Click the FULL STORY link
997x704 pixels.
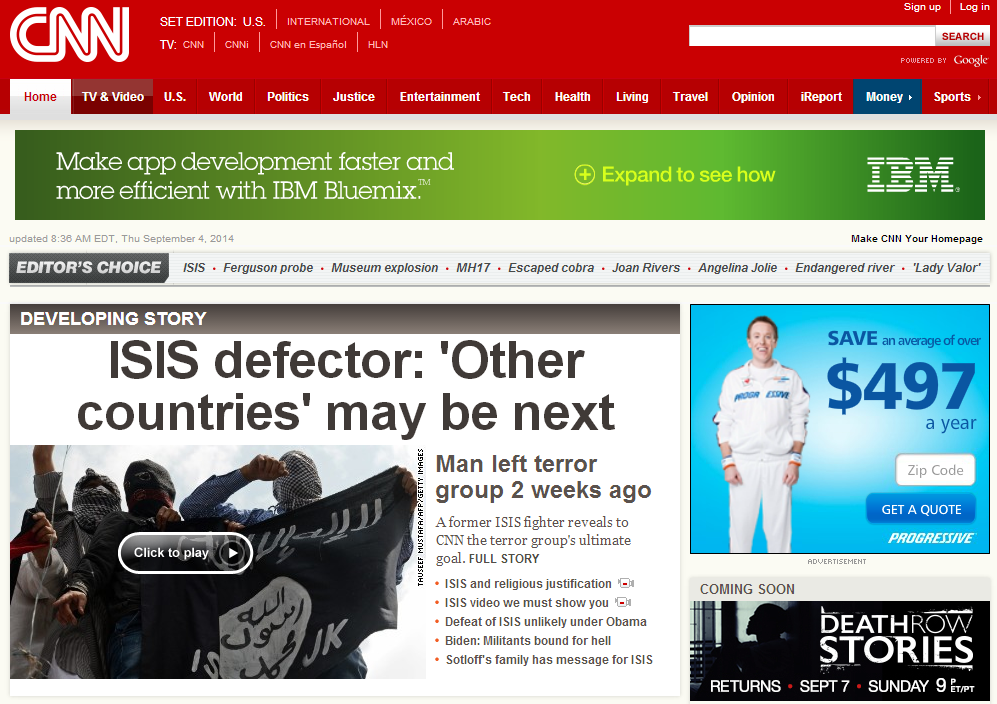504,558
